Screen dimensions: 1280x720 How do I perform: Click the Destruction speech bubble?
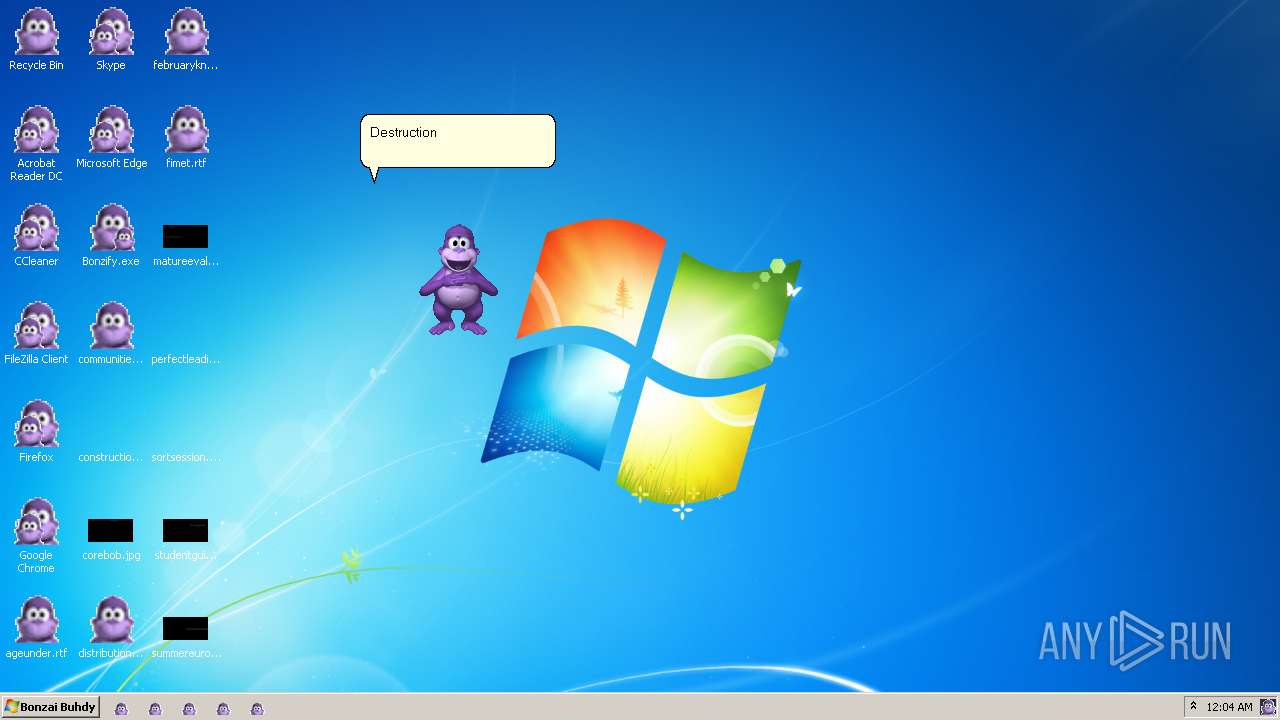(x=457, y=141)
